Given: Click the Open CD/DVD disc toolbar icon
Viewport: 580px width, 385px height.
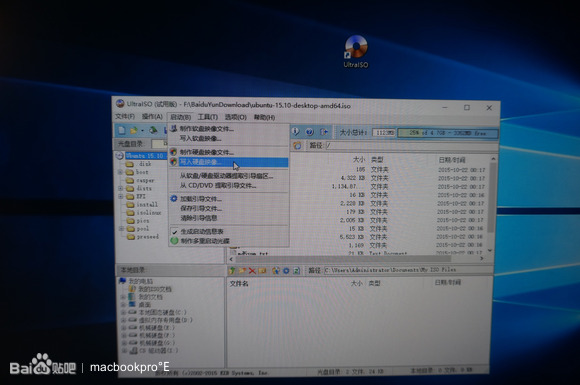Looking at the screenshot, I should click(x=154, y=130).
